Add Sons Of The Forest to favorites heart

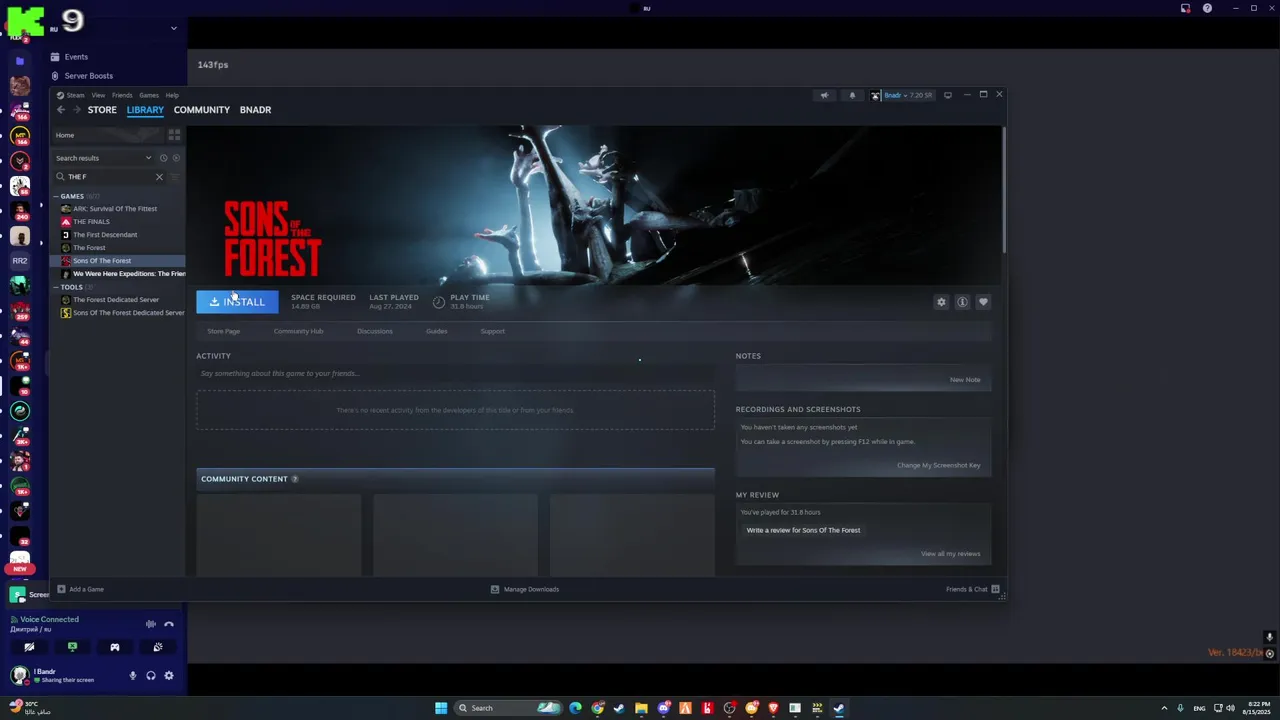tap(983, 302)
